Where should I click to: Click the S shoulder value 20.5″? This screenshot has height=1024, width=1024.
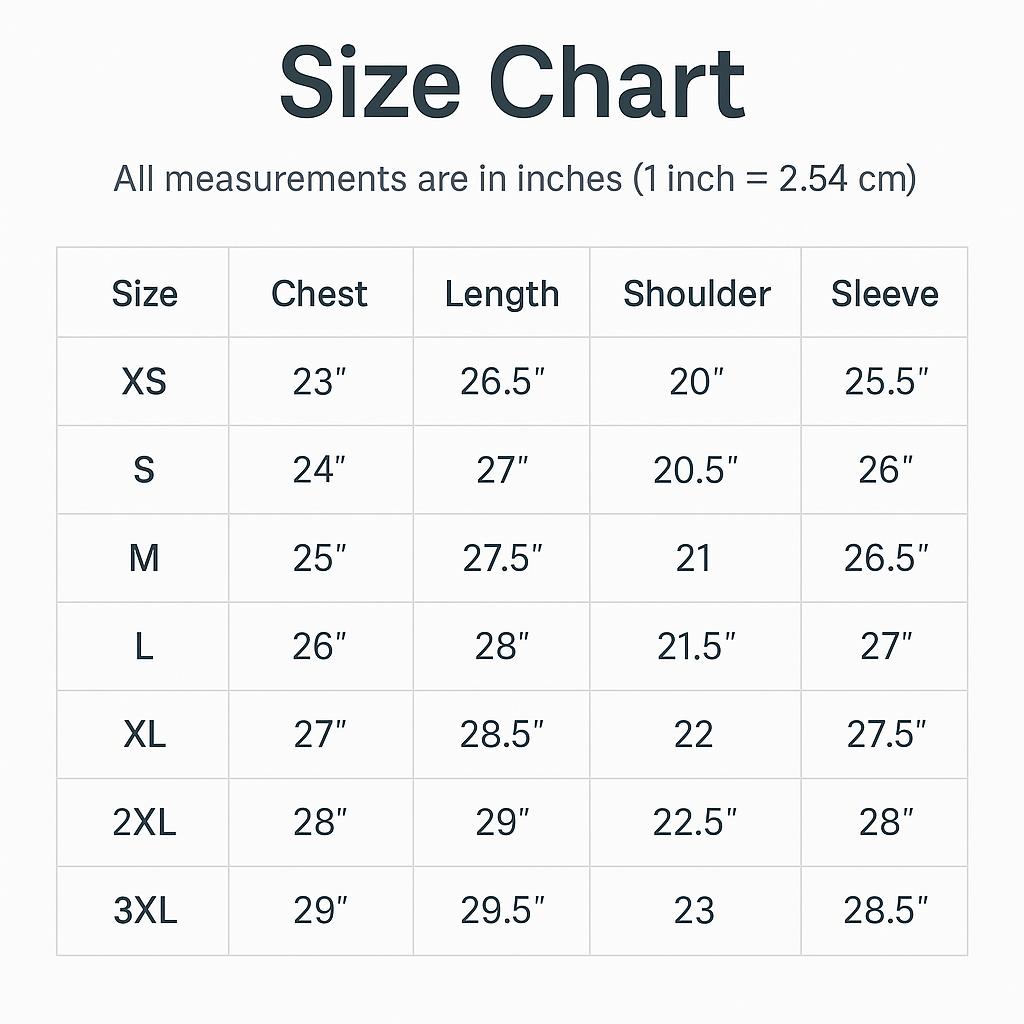(695, 470)
